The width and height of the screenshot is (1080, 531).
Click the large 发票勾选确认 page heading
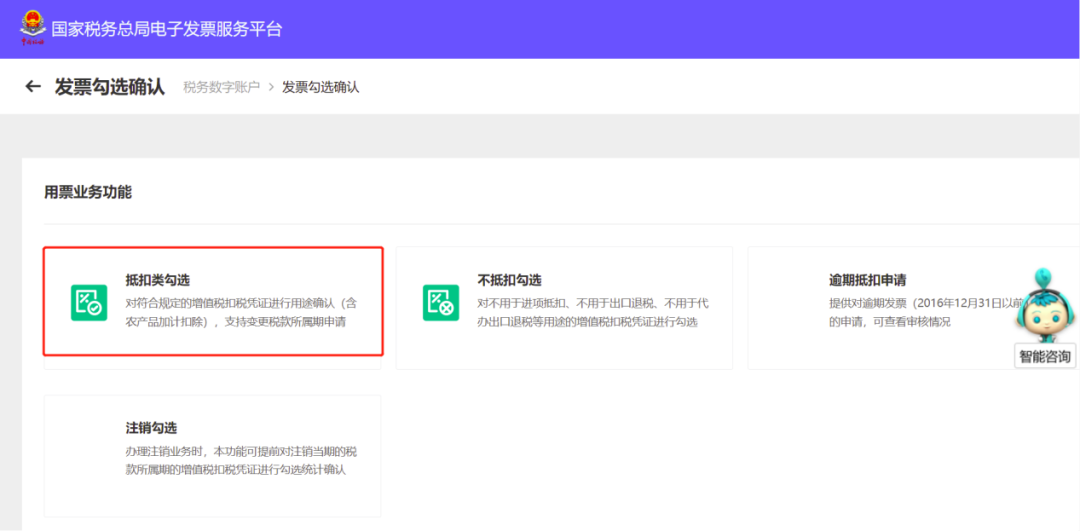(109, 87)
